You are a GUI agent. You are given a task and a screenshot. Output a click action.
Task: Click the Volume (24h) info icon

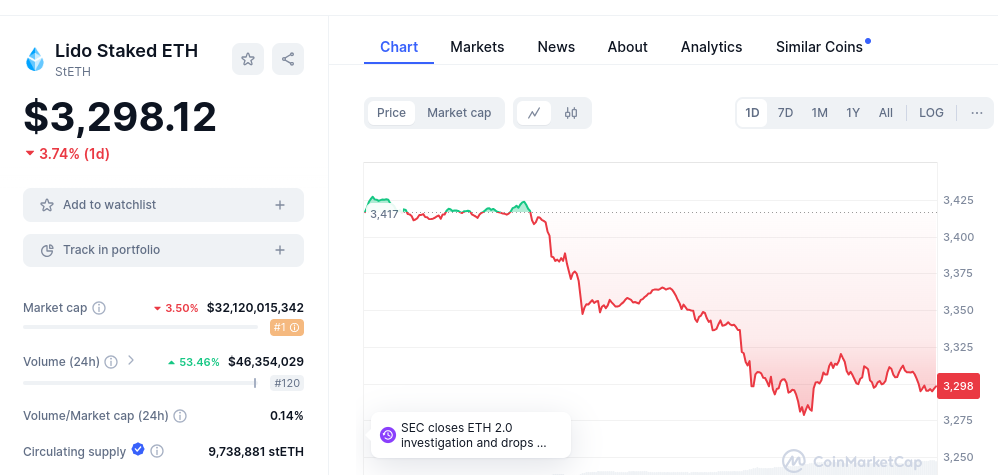(111, 362)
